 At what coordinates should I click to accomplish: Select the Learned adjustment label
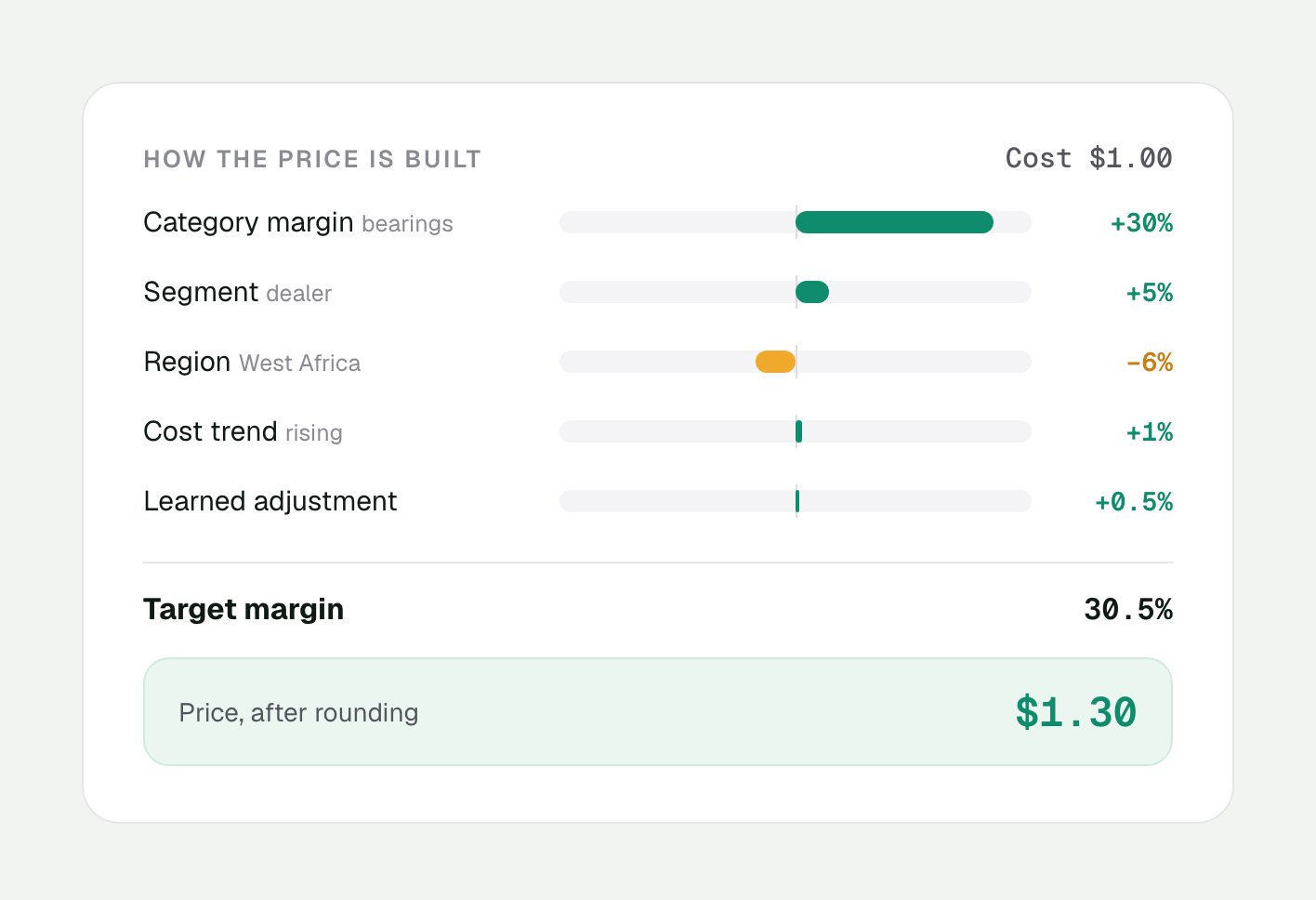coord(270,501)
